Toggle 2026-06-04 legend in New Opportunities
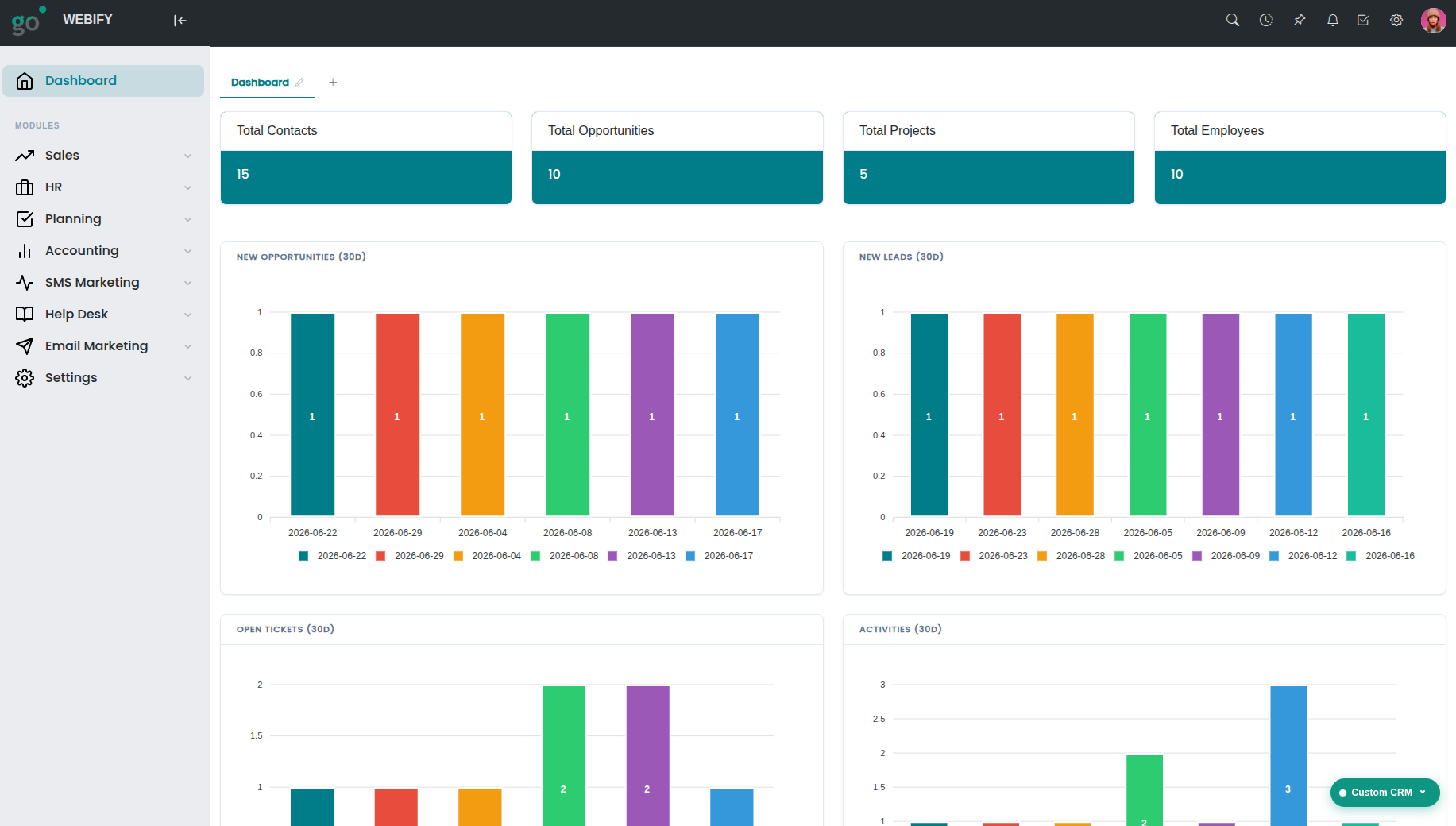Image resolution: width=1456 pixels, height=826 pixels. [488, 556]
